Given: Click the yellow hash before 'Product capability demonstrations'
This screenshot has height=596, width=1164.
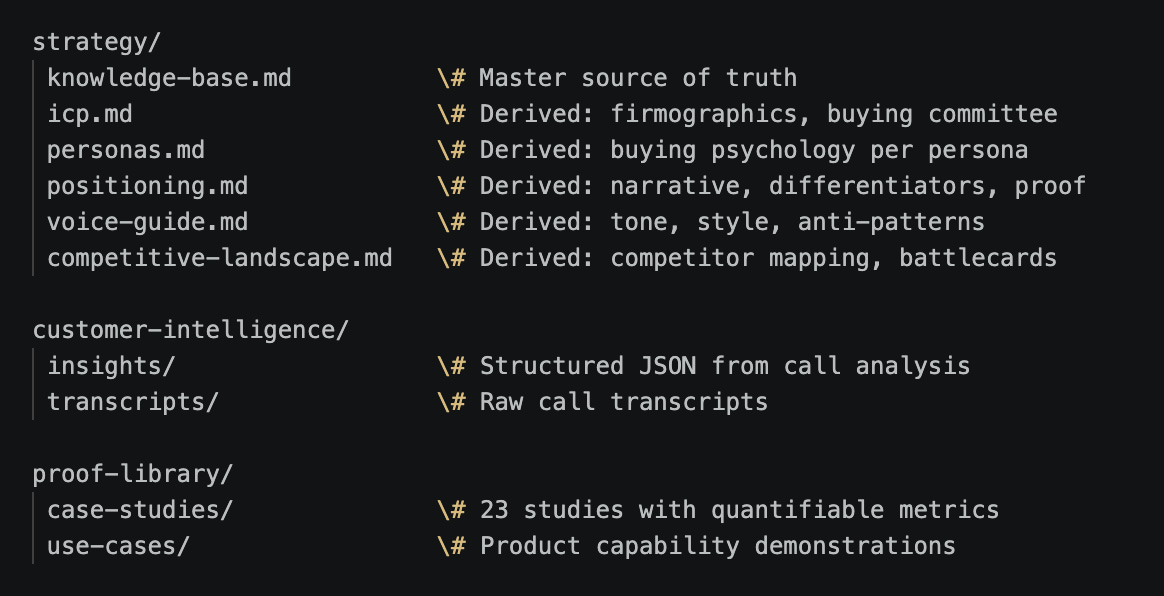Looking at the screenshot, I should coord(458,546).
